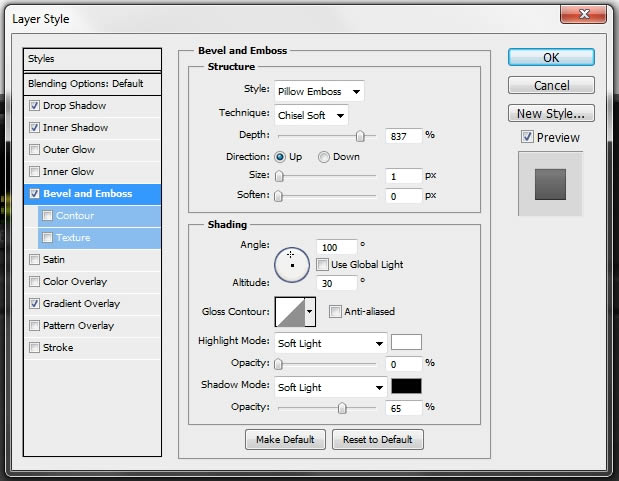Click the style preview thumbnail
Screen dimensions: 619x481
550,184
